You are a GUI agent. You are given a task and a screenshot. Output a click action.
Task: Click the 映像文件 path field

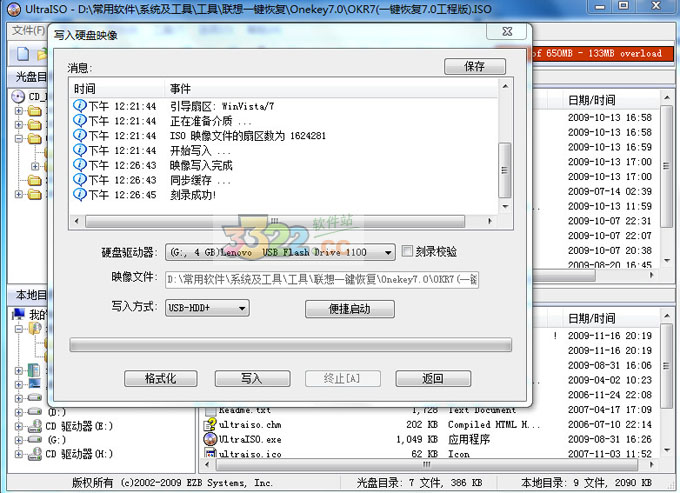tap(322, 280)
